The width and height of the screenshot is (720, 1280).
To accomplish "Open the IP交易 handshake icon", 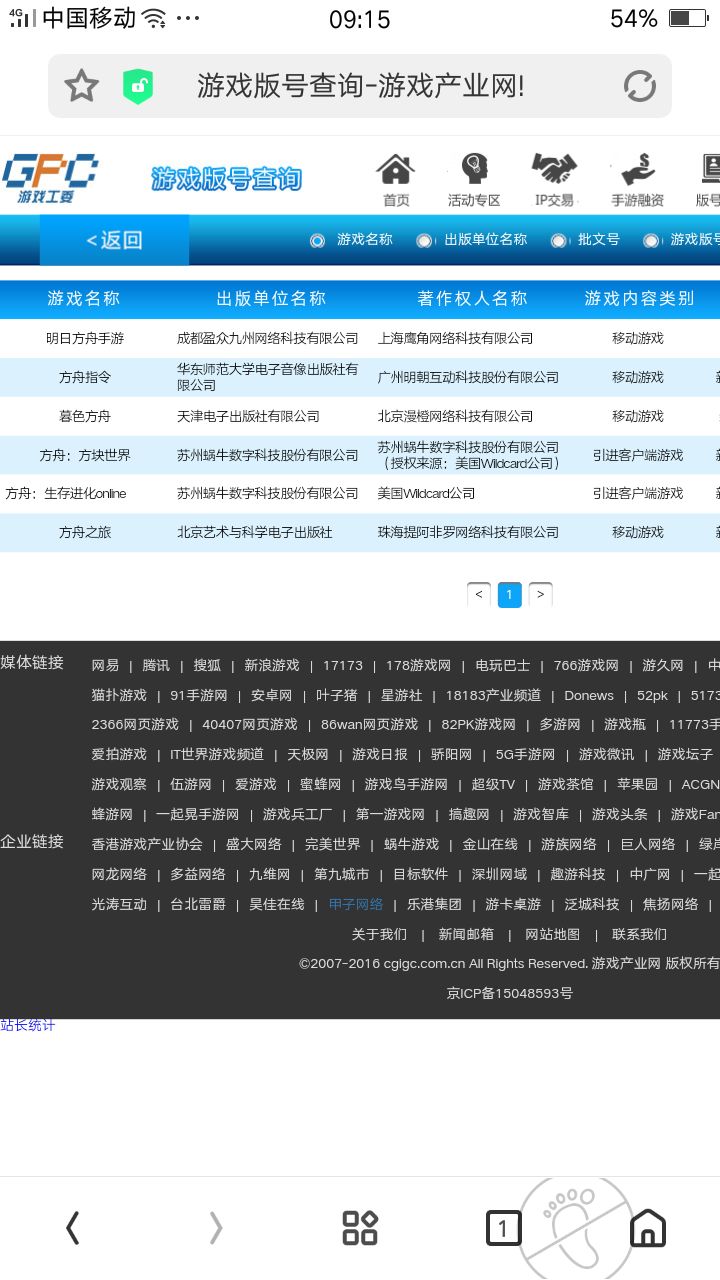I will 554,181.
